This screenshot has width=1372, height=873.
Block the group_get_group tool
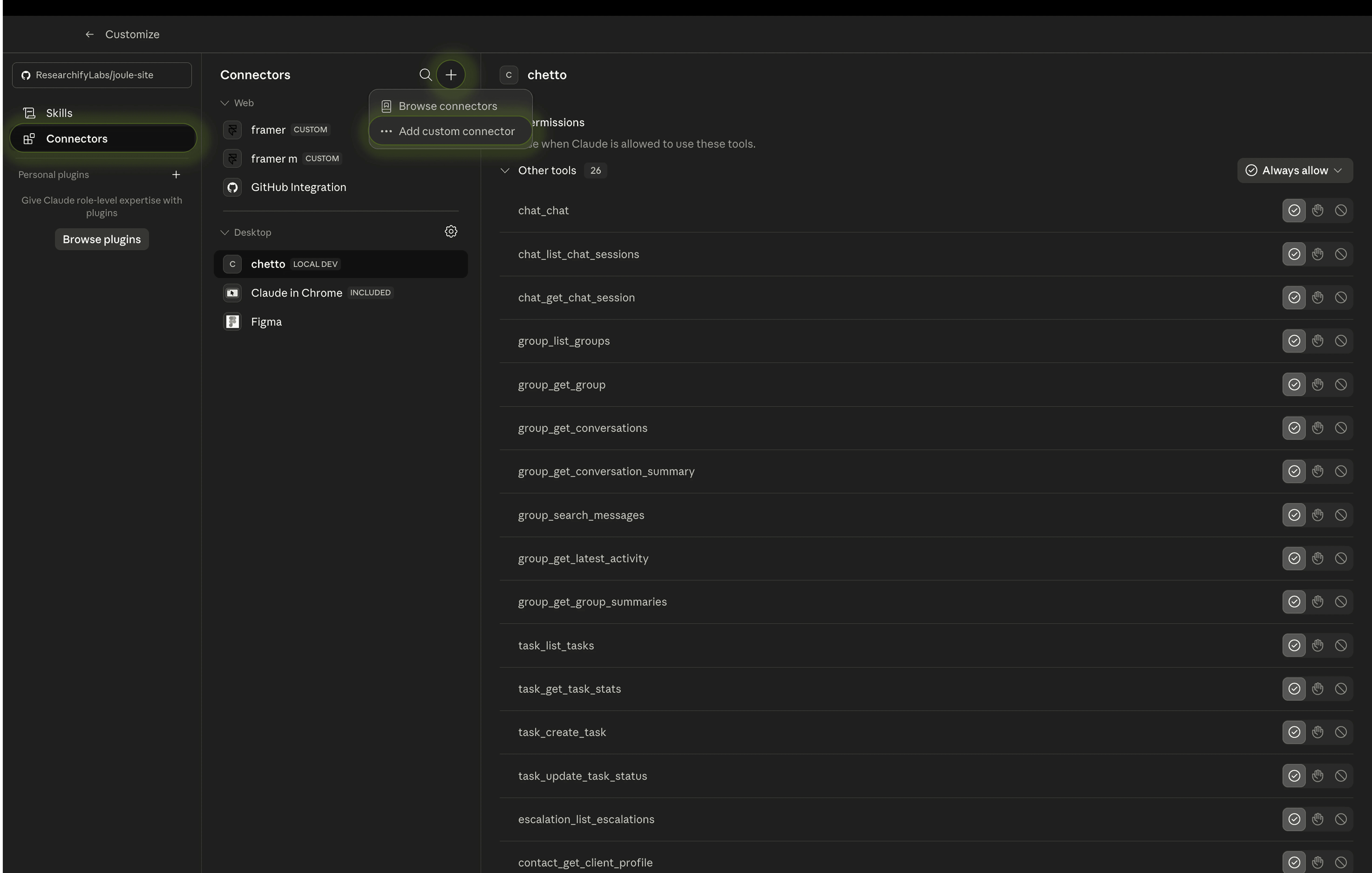1341,385
